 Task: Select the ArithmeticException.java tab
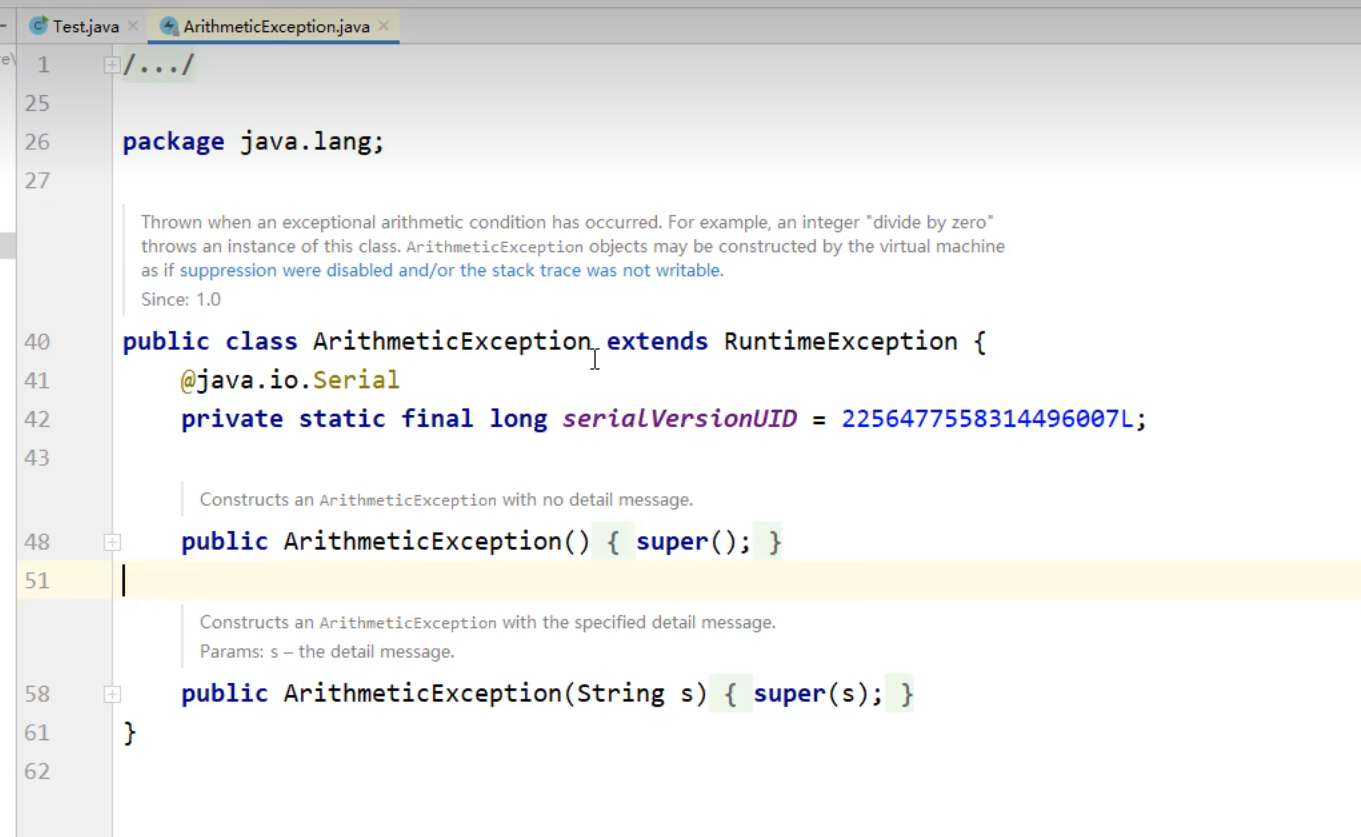pos(276,27)
